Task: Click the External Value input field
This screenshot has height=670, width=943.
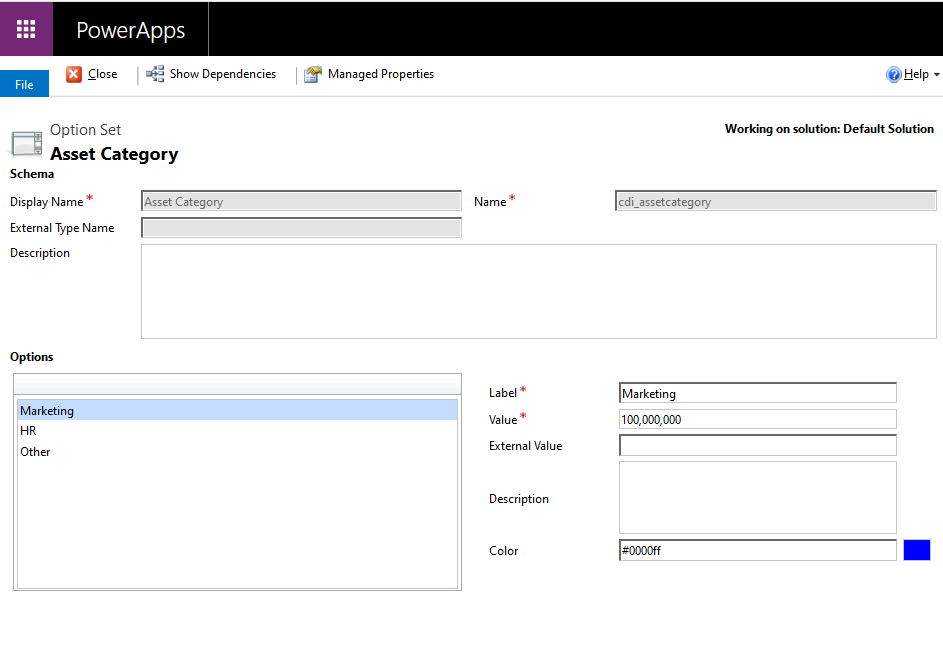Action: 758,445
